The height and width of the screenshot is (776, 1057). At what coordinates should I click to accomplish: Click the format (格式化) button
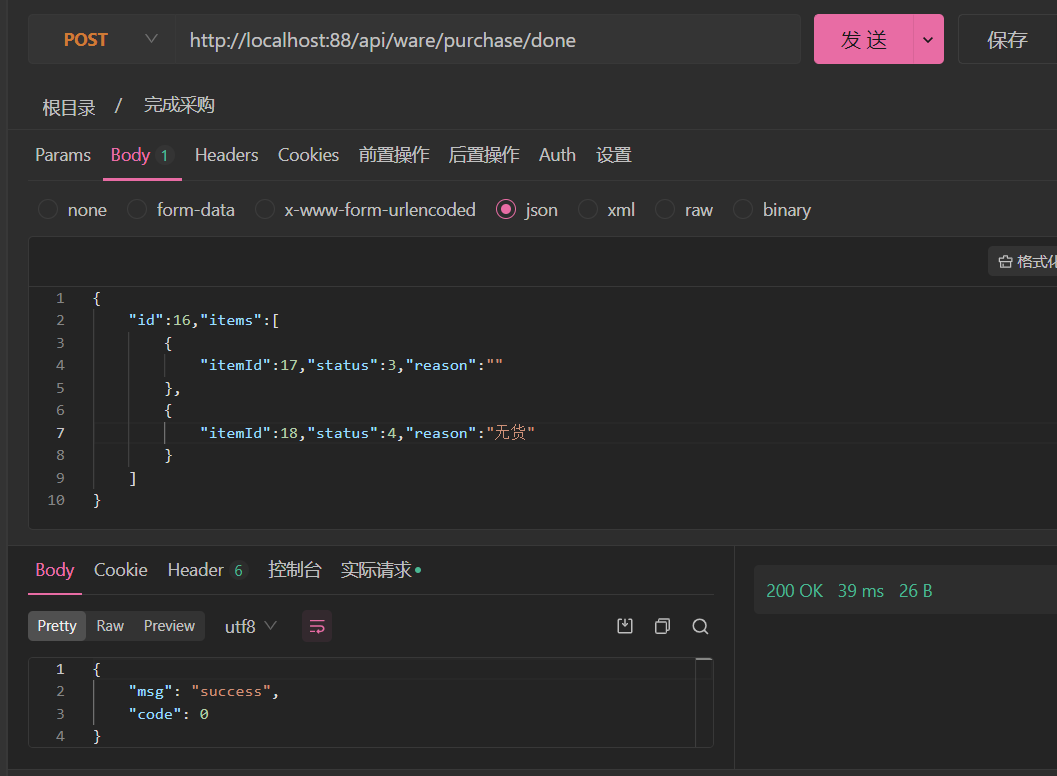tap(1025, 262)
